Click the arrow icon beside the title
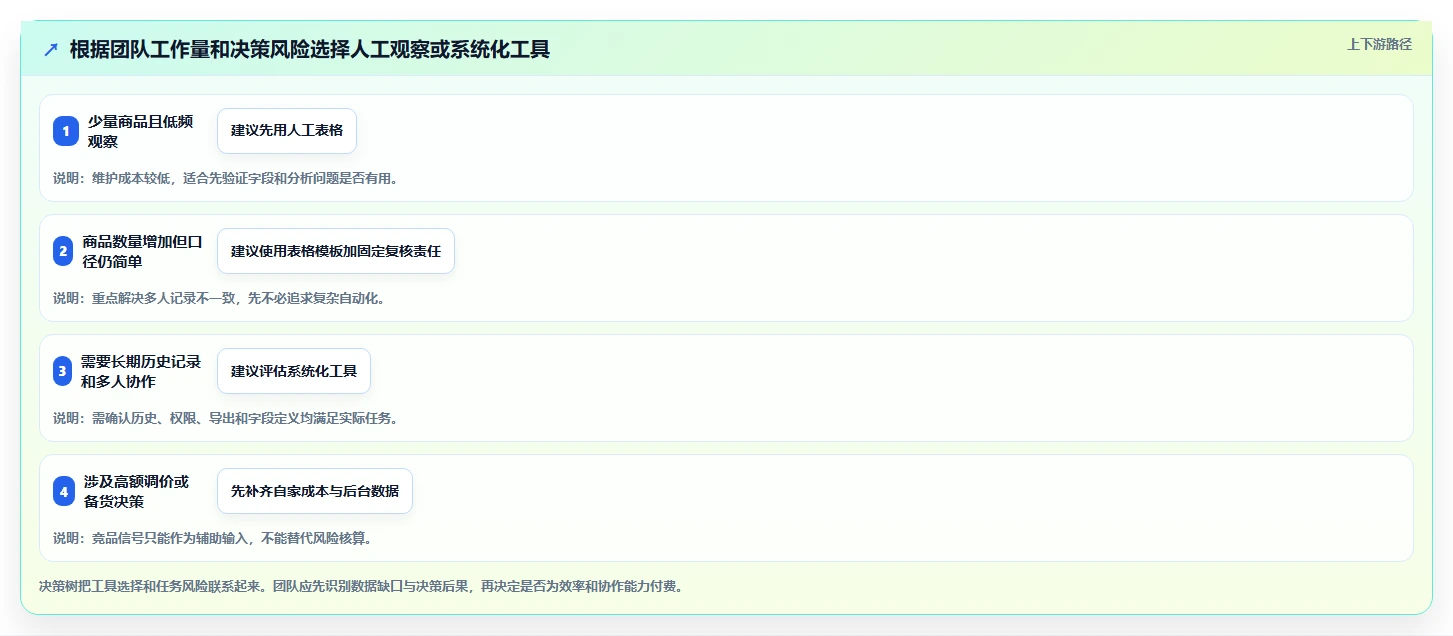The image size is (1453, 636). pyautogui.click(x=51, y=50)
